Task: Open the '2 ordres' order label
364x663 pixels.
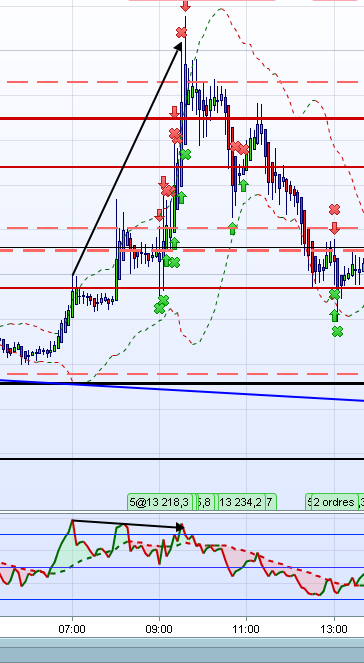Action: 334,502
